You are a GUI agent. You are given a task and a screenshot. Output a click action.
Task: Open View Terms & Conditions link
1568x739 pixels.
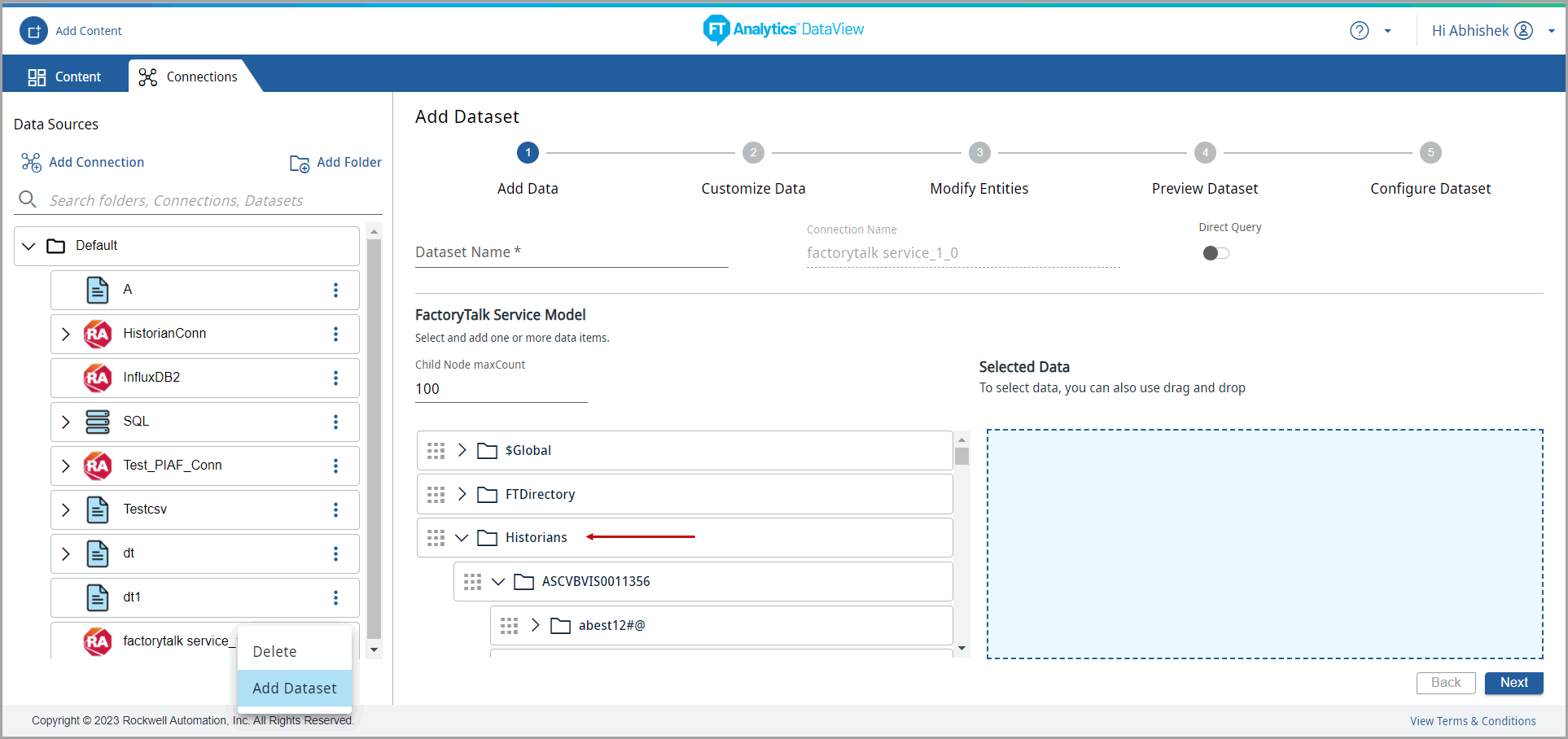(x=1473, y=722)
